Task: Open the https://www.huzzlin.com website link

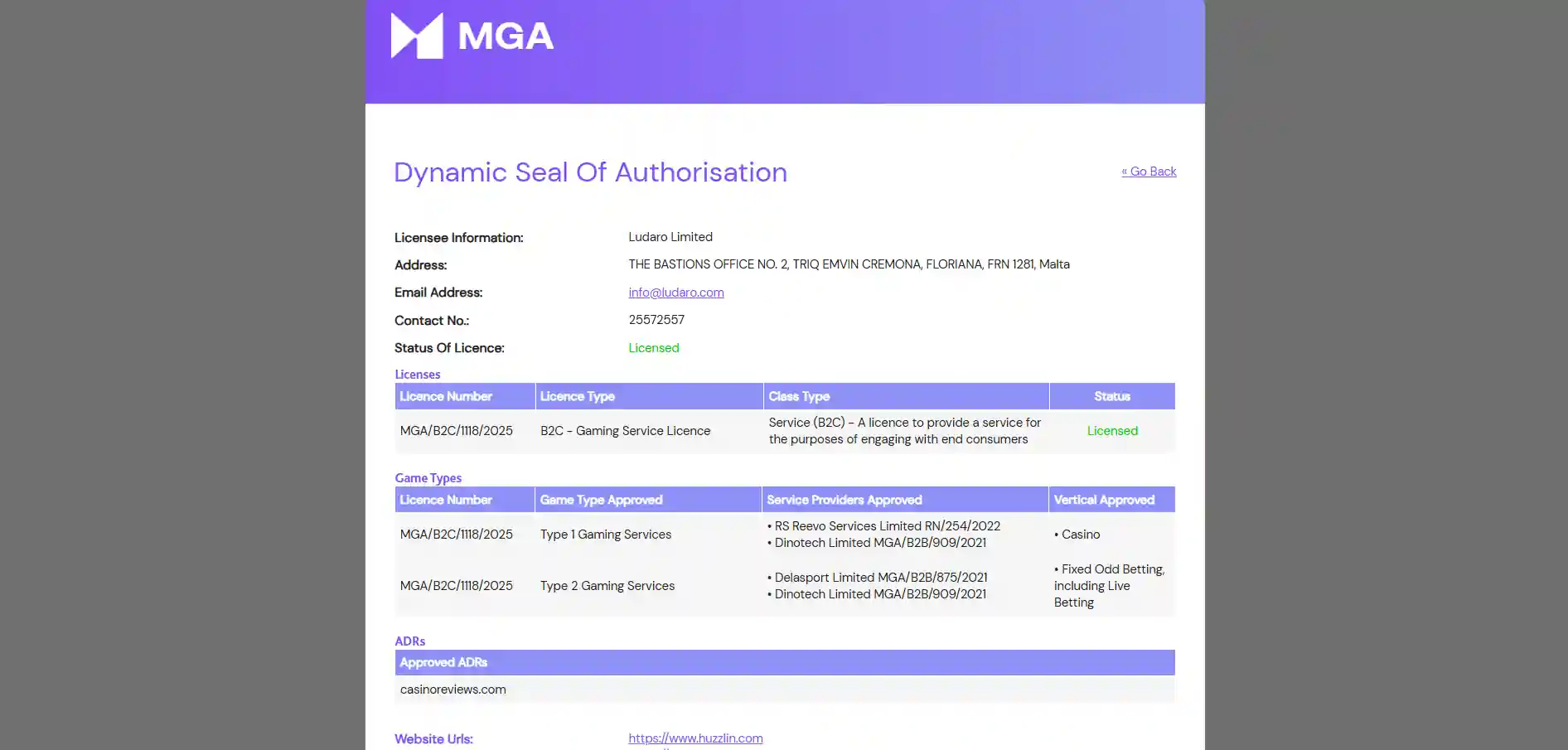Action: (695, 738)
